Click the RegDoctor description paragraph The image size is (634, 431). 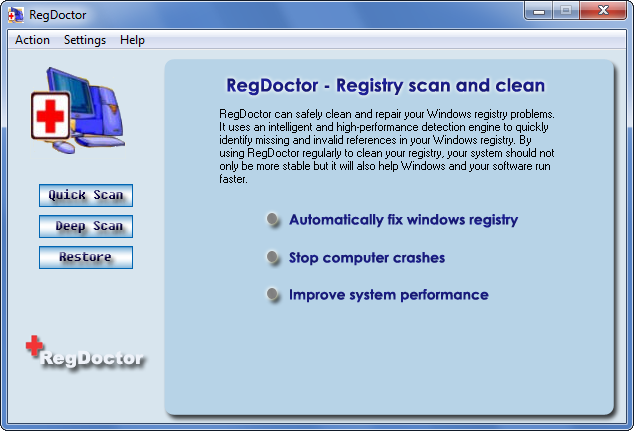point(387,146)
